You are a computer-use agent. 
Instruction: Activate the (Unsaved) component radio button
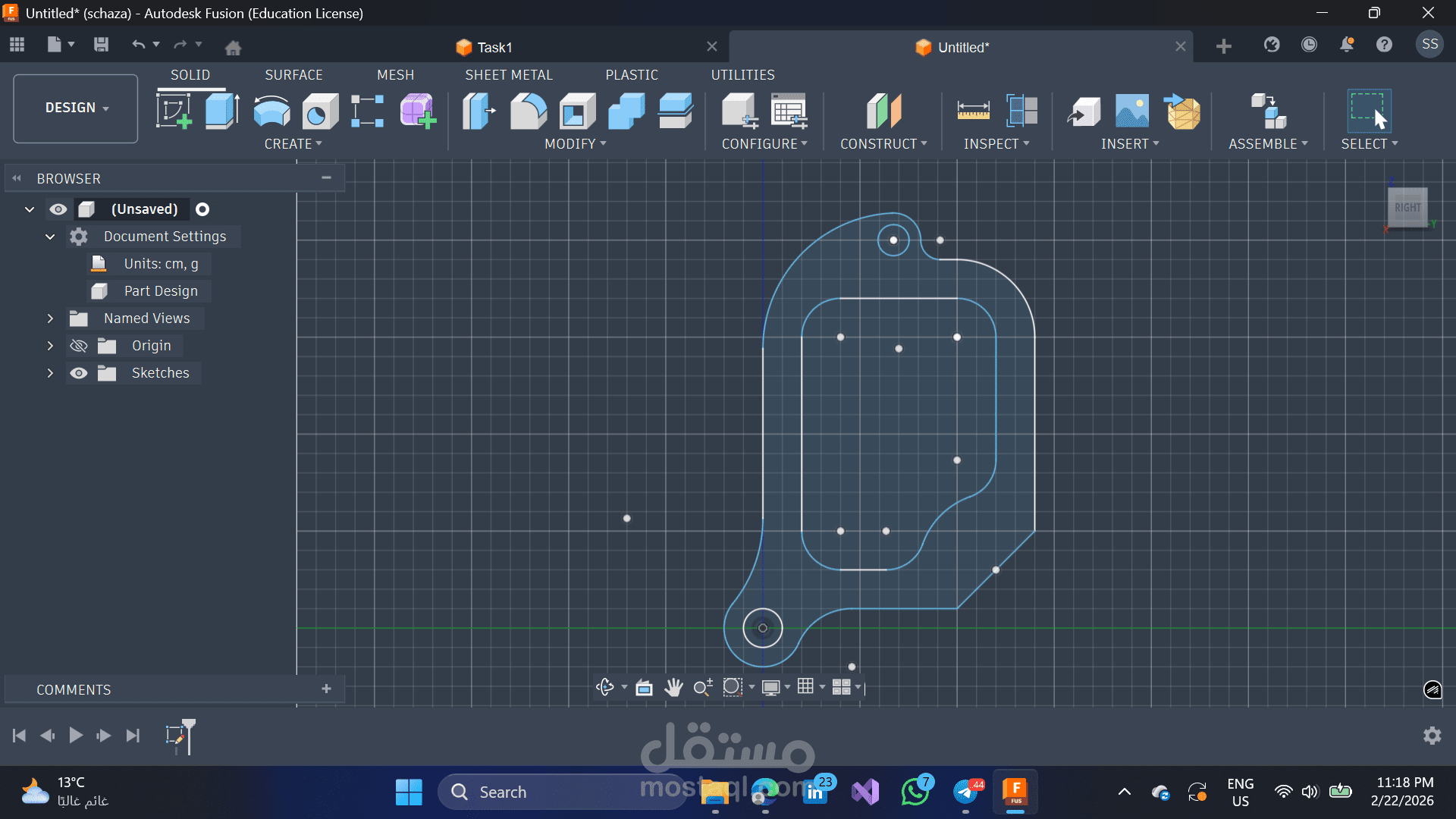pyautogui.click(x=202, y=209)
